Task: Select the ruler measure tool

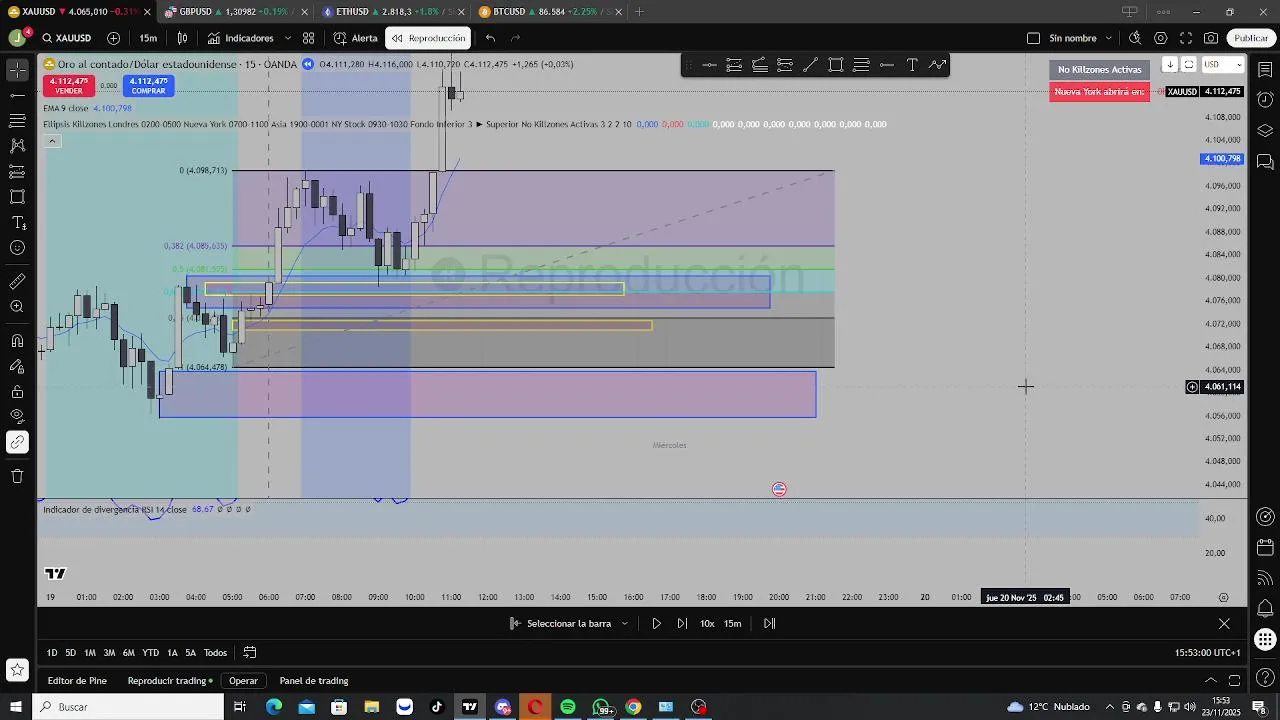Action: (x=17, y=282)
